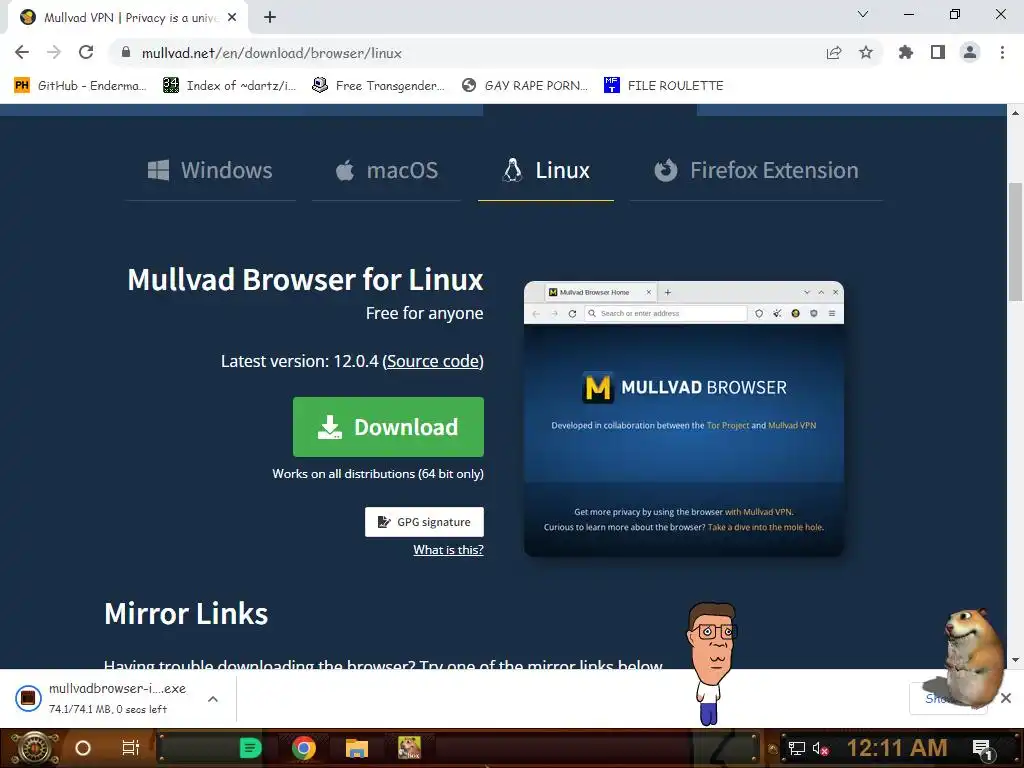Click the page vertical scrollbar thumb

[x=1015, y=240]
